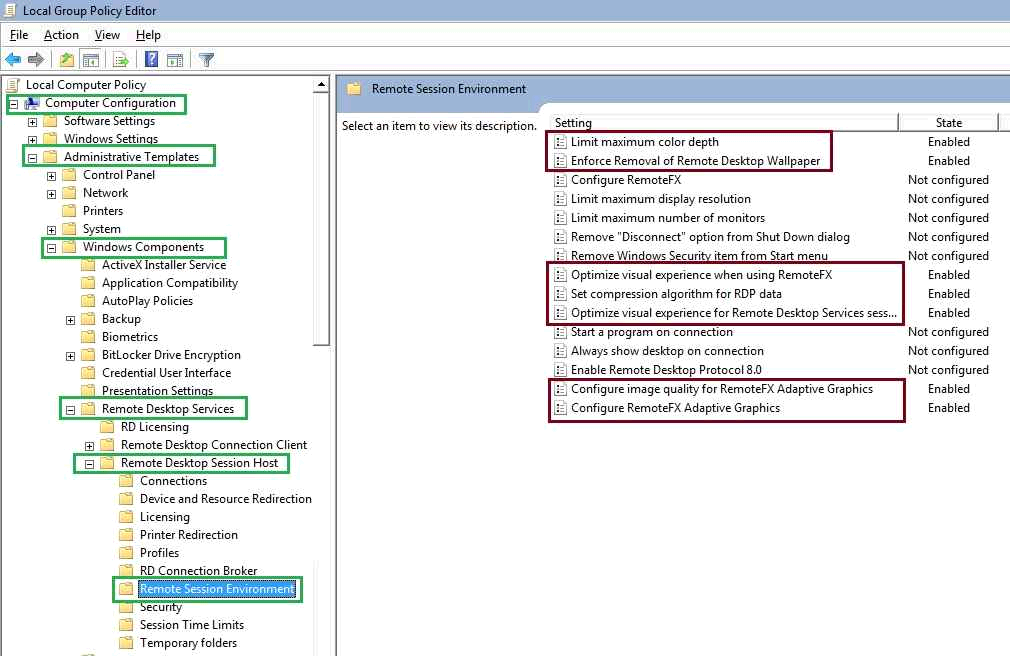The width and height of the screenshot is (1010, 656).
Task: Select Enforce Removal of Remote Desktop Wallpaper
Action: point(696,161)
